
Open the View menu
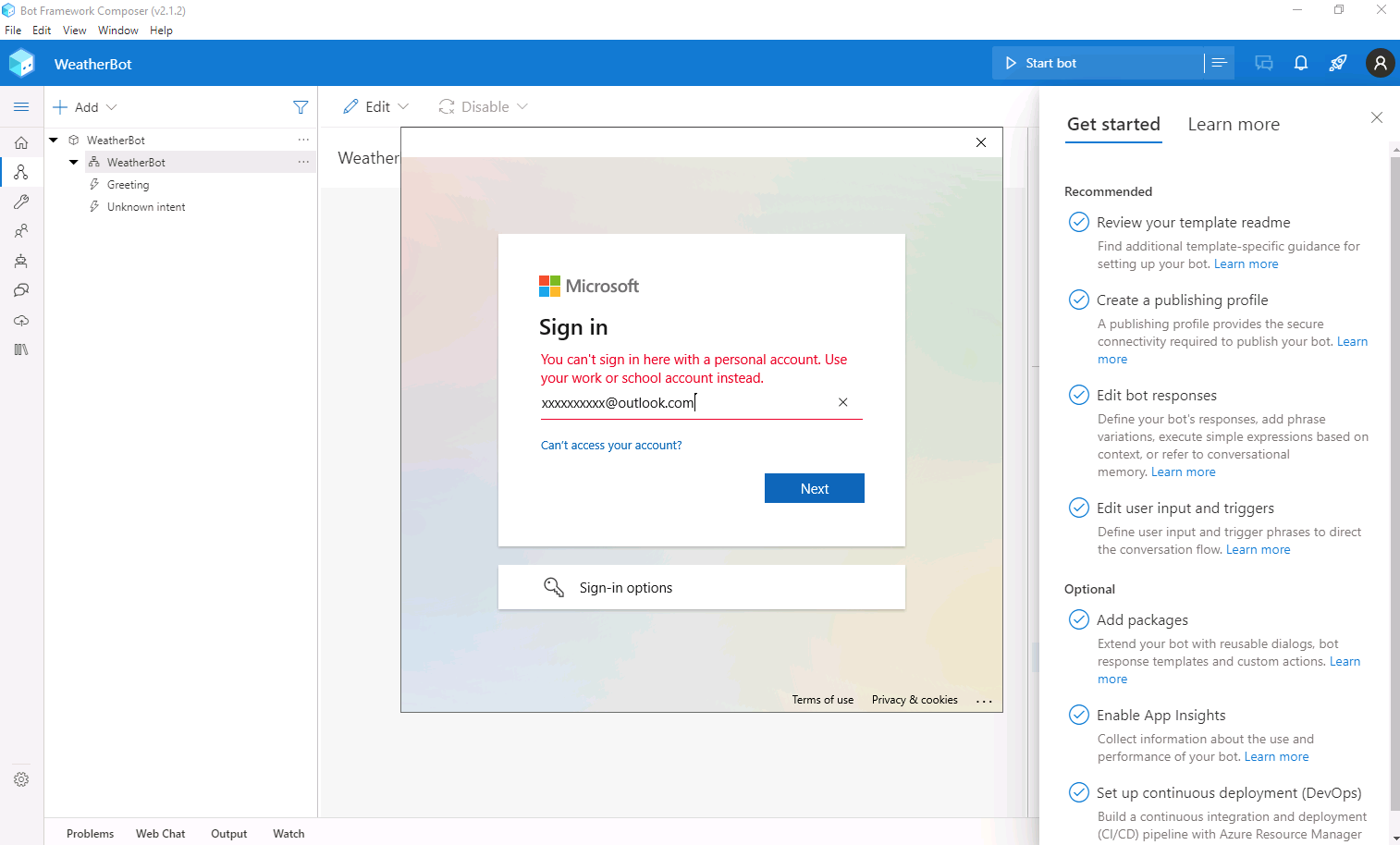(74, 30)
